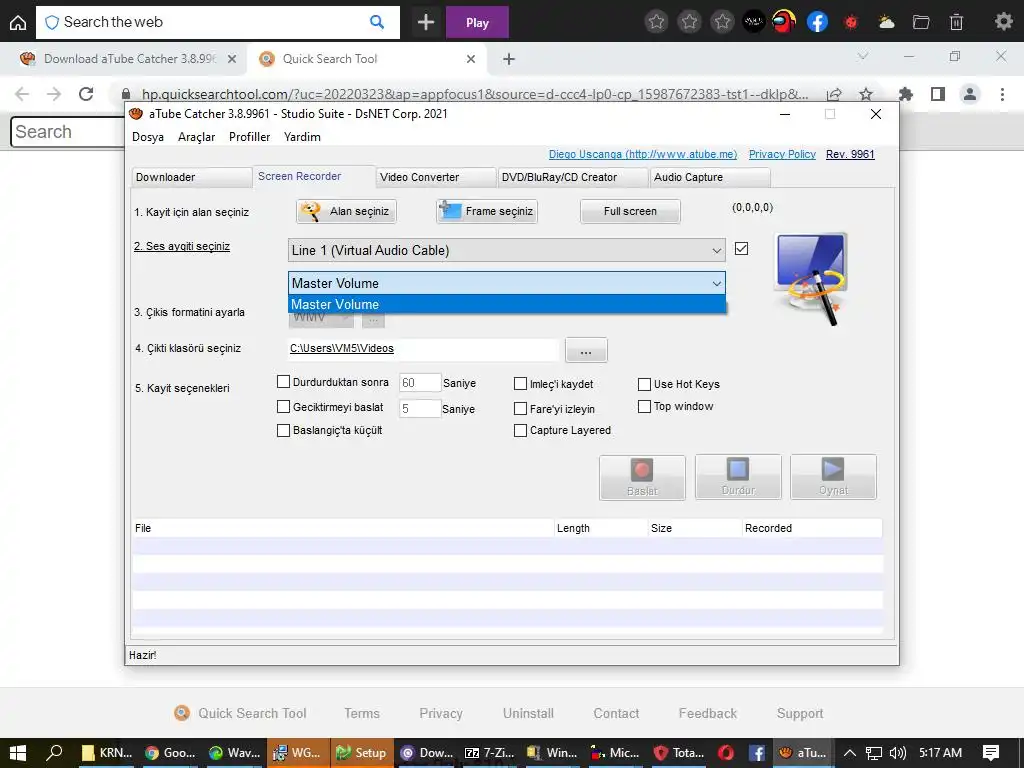Switch to the Video Converter tab
1024x768 pixels.
coord(435,177)
